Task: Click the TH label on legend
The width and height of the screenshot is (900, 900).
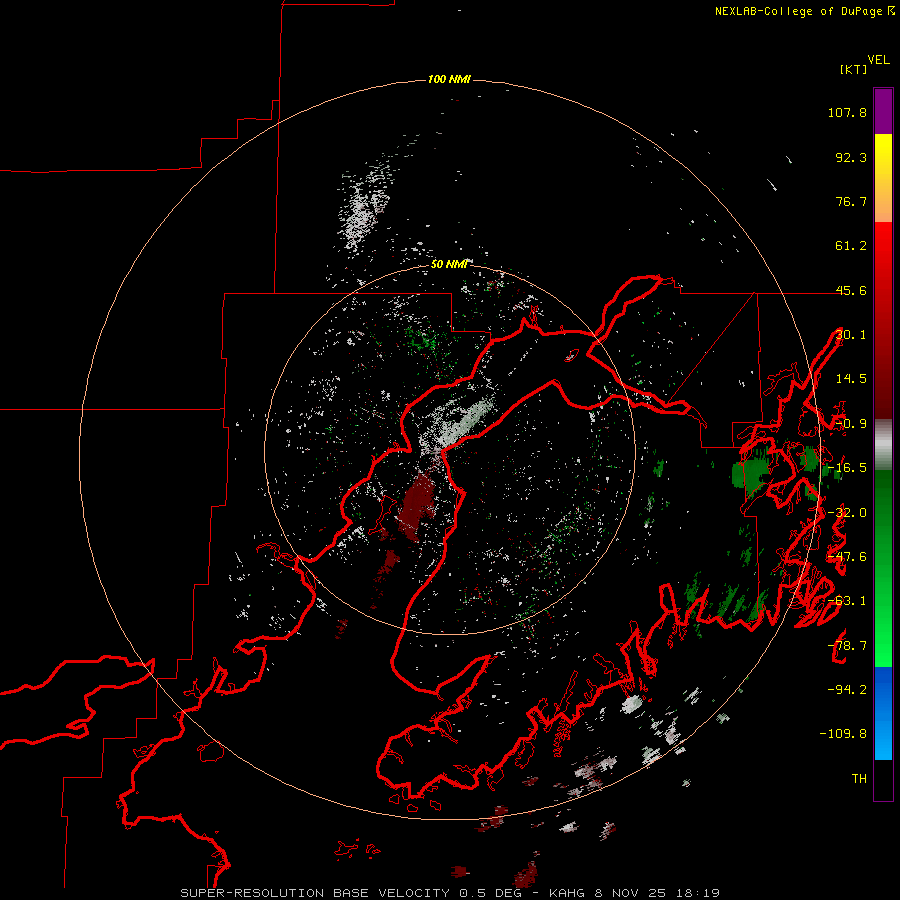Action: tap(859, 779)
